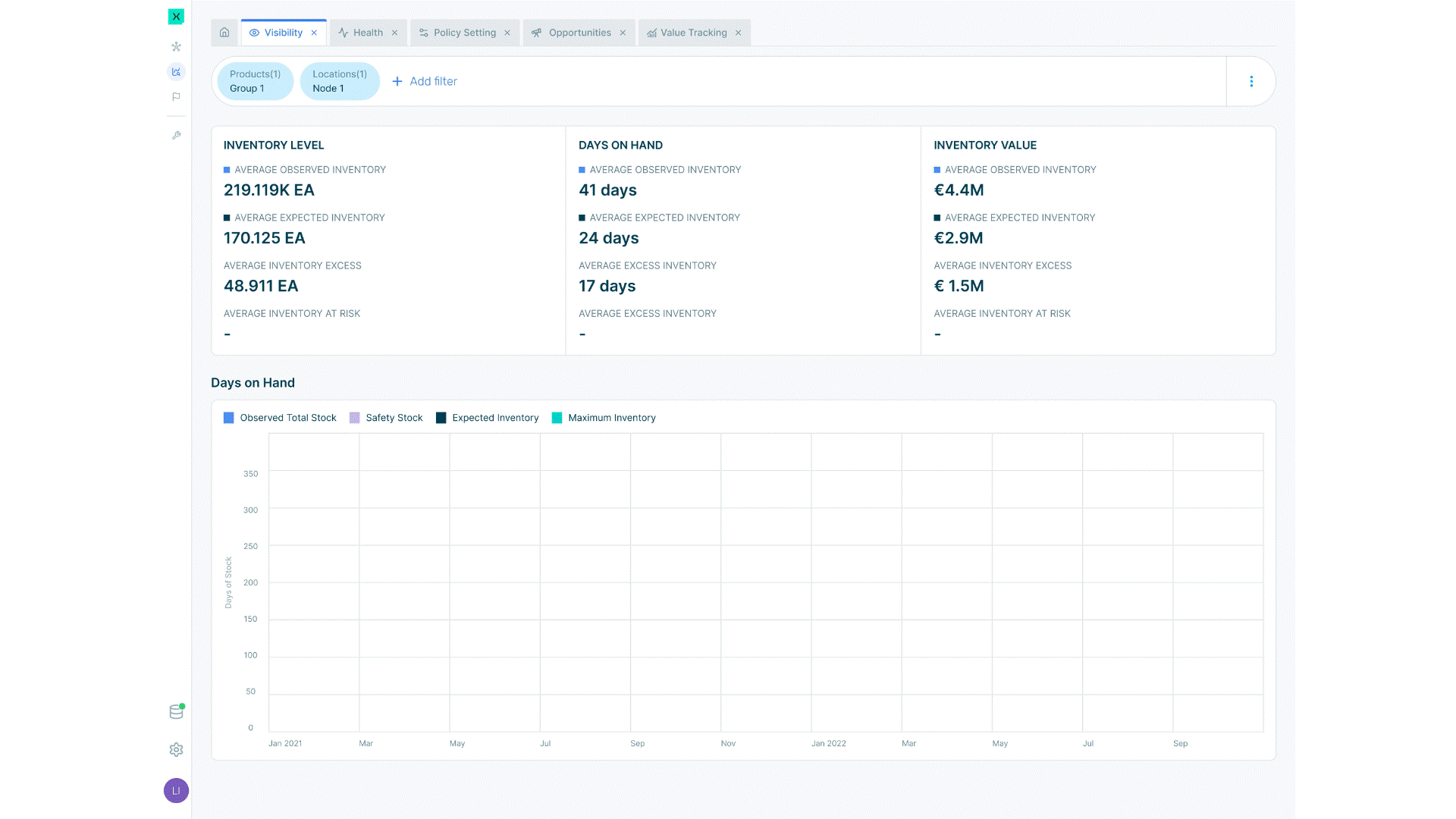Click the Days of Stock axis title
The height and width of the screenshot is (819, 1456).
[228, 582]
